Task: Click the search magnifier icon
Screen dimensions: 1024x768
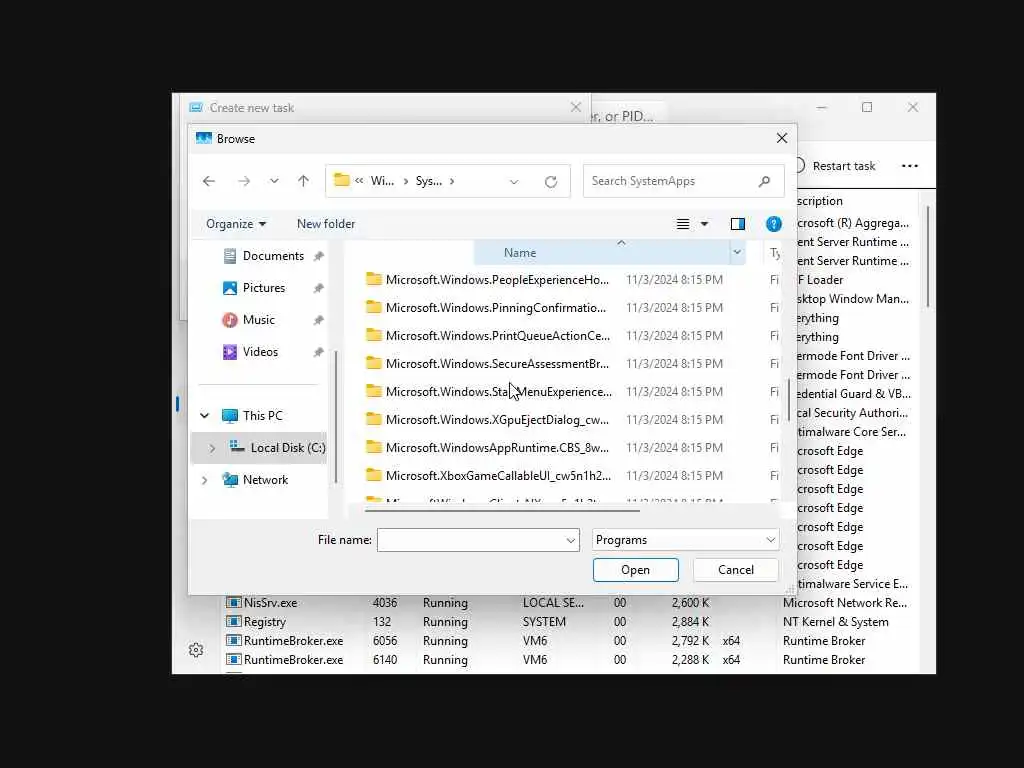Action: tap(764, 181)
